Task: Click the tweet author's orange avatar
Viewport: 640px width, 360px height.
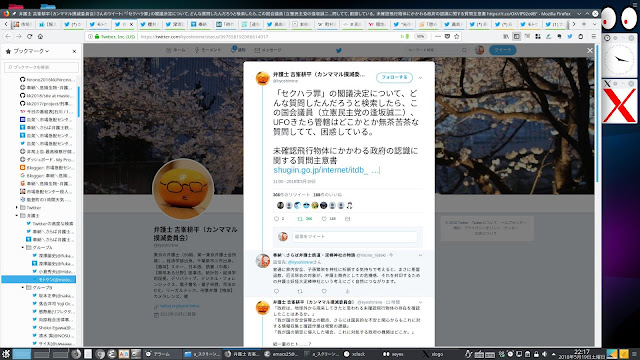Action: (x=263, y=78)
